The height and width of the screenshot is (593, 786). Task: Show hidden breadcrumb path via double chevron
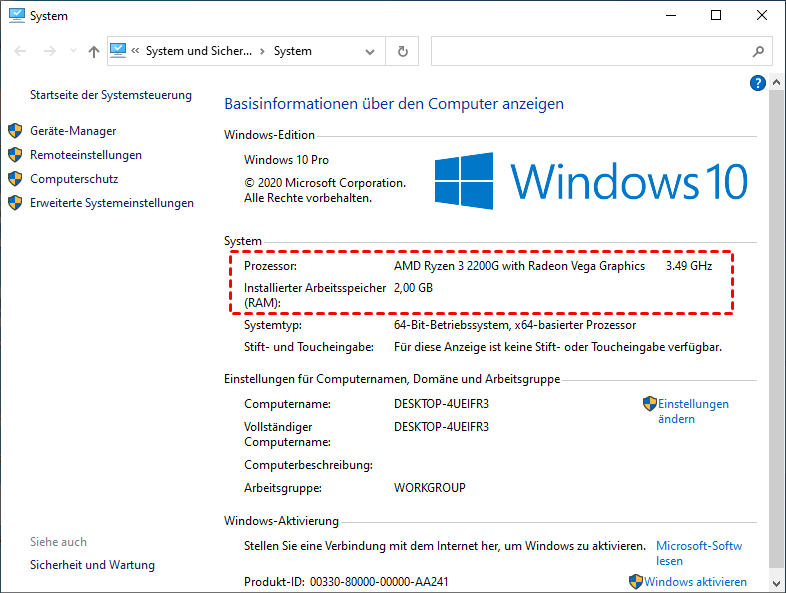[135, 51]
